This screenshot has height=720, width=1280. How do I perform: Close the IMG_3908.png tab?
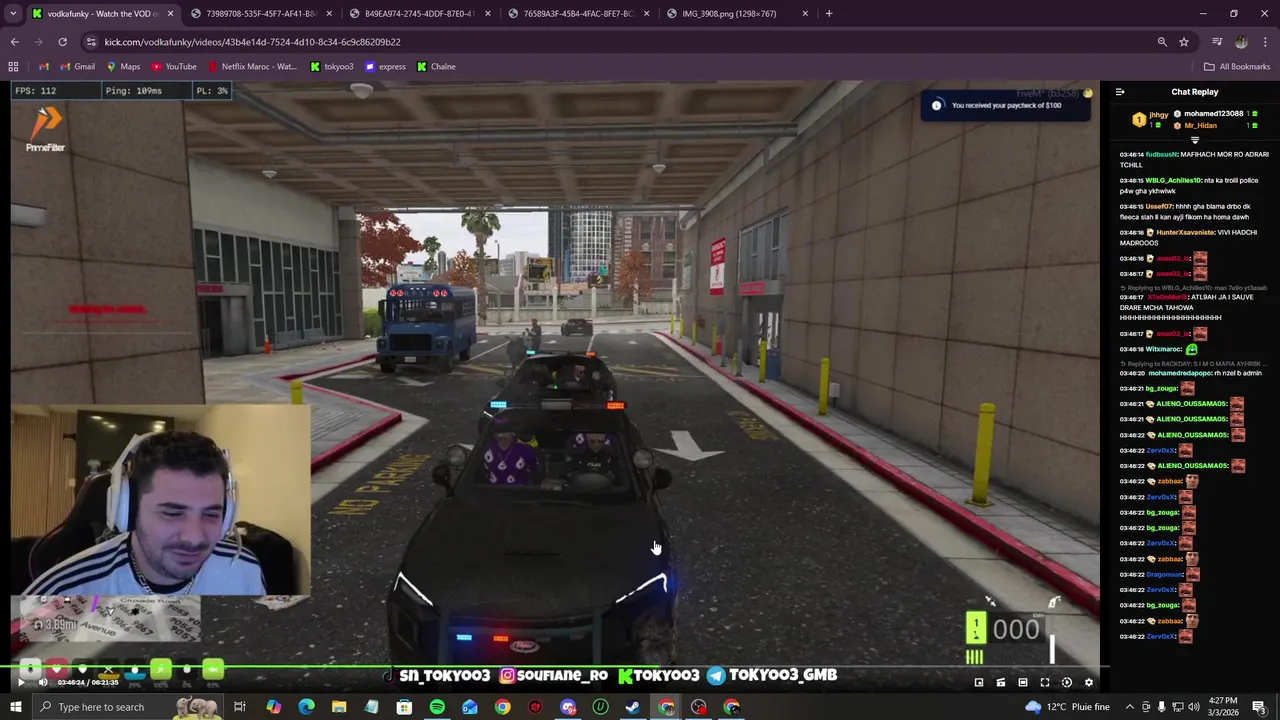coord(804,14)
